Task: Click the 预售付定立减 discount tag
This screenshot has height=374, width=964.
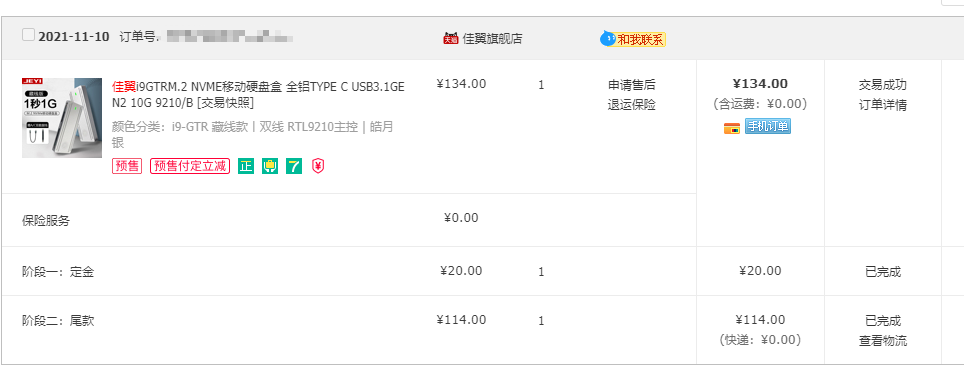Action: (190, 166)
